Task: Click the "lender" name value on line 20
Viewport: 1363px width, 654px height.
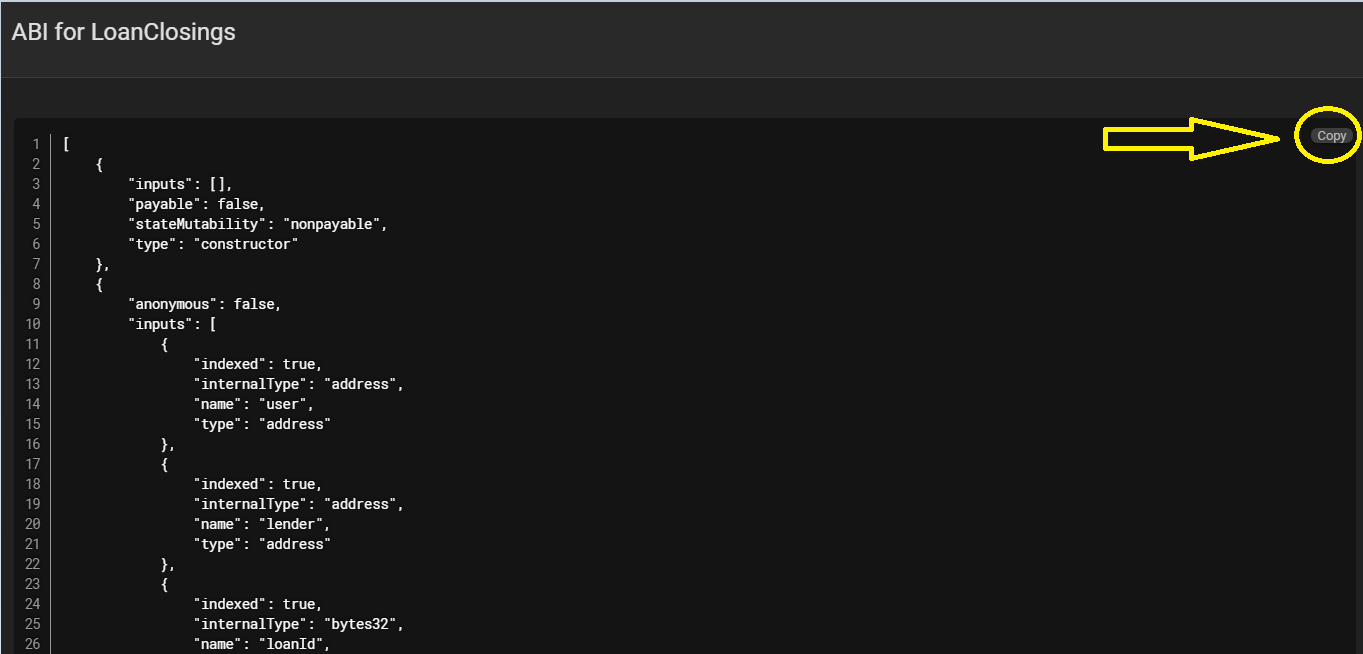Action: pyautogui.click(x=294, y=524)
